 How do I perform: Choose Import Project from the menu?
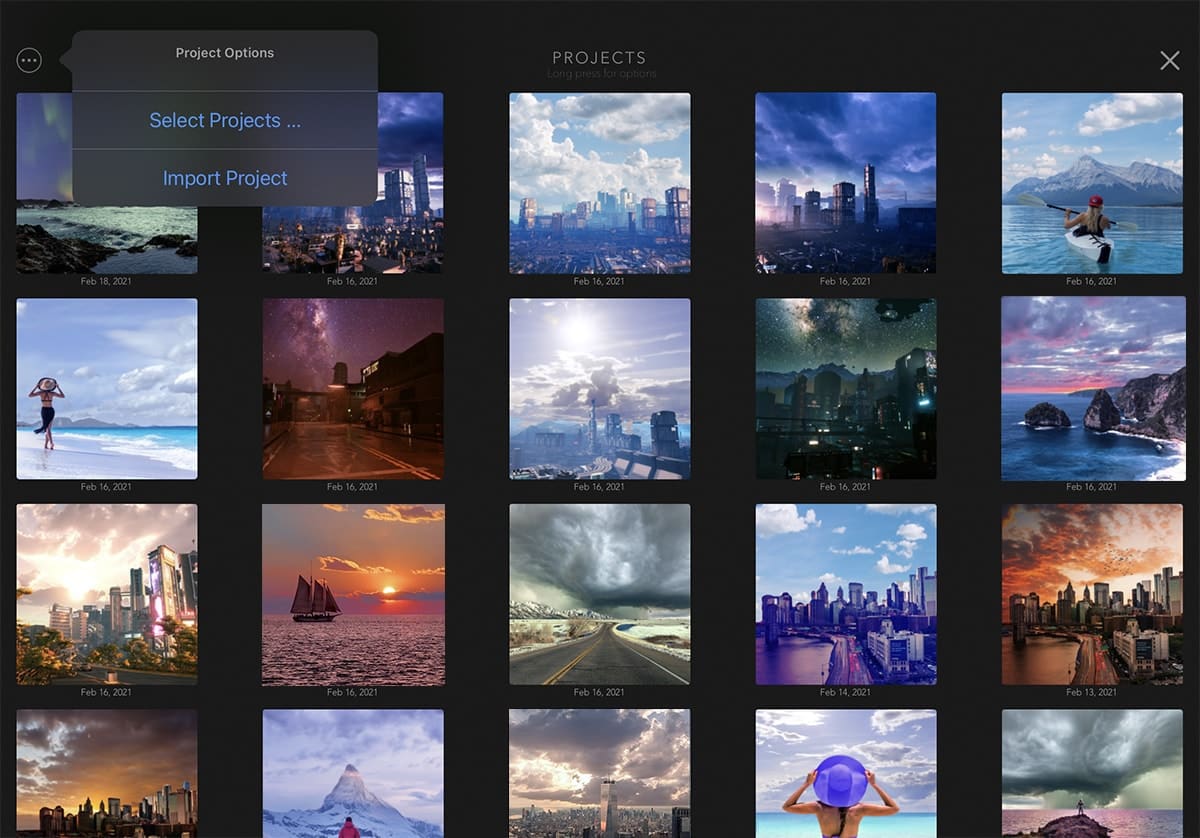225,178
